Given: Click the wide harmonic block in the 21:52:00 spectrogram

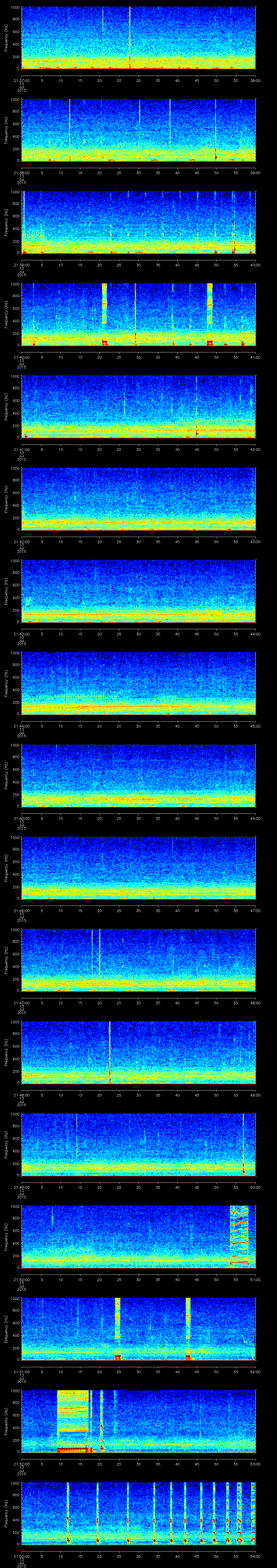Looking at the screenshot, I should click(73, 1421).
